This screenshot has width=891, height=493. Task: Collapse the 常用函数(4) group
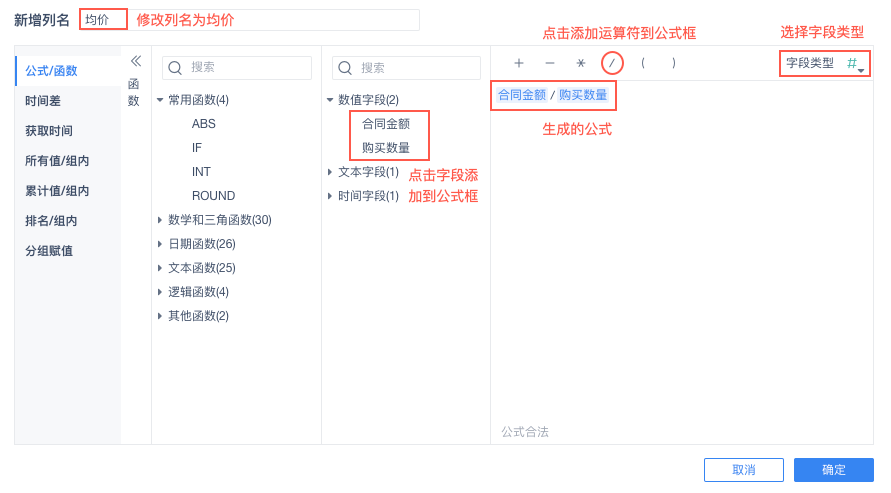pos(160,100)
